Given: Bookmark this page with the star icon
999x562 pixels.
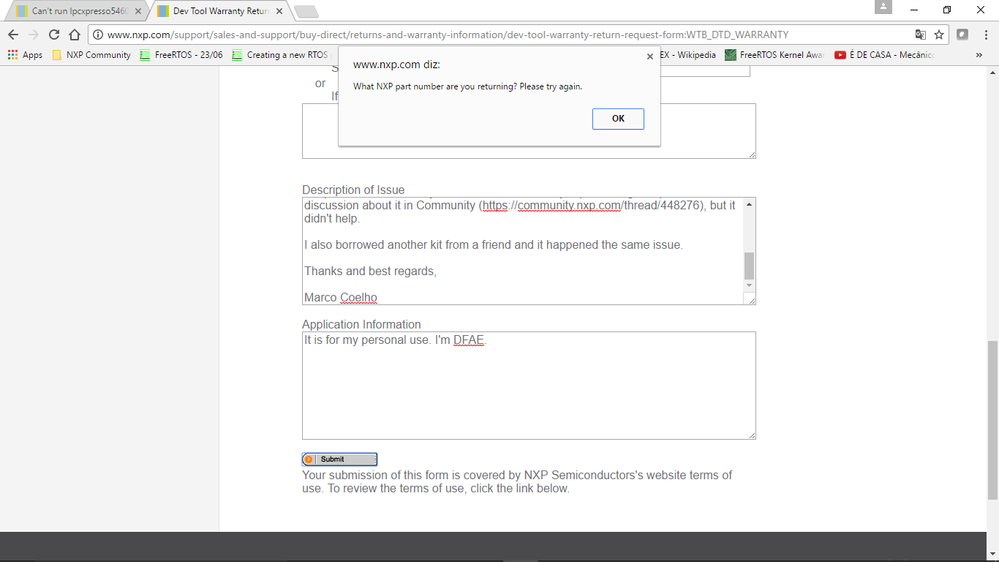Looking at the screenshot, I should point(939,35).
